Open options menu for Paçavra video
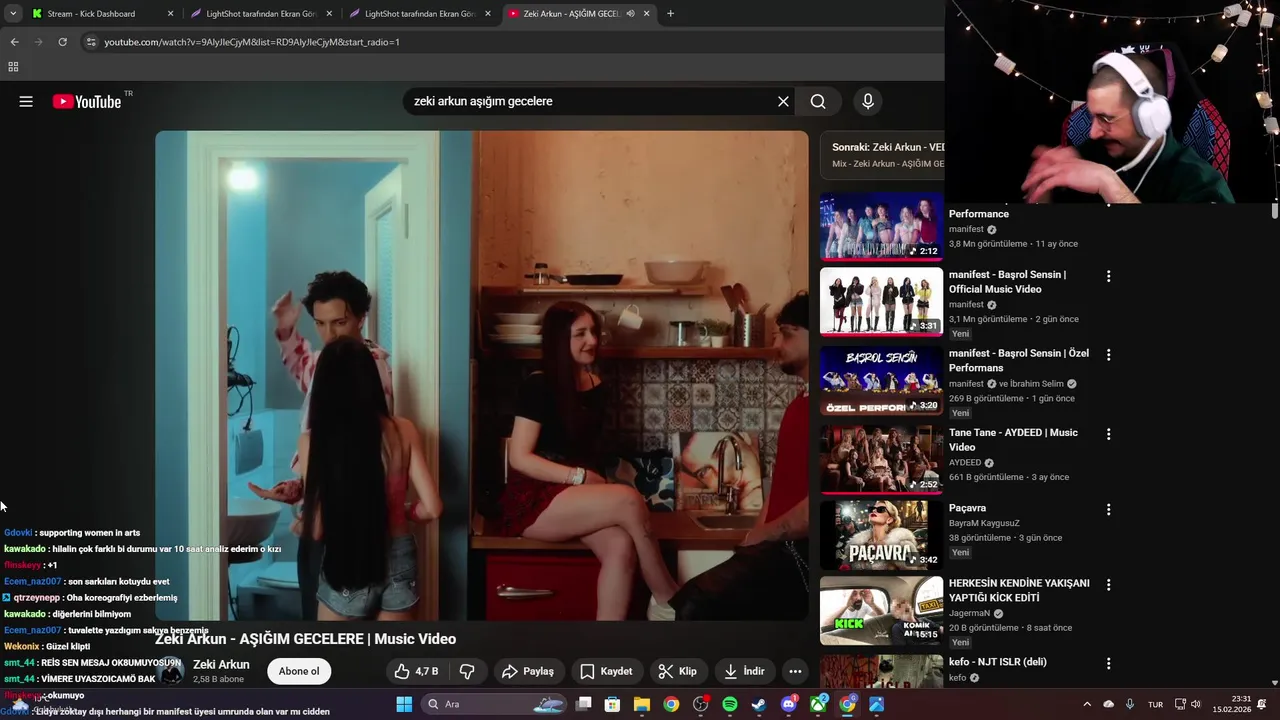The width and height of the screenshot is (1280, 720). click(1108, 509)
